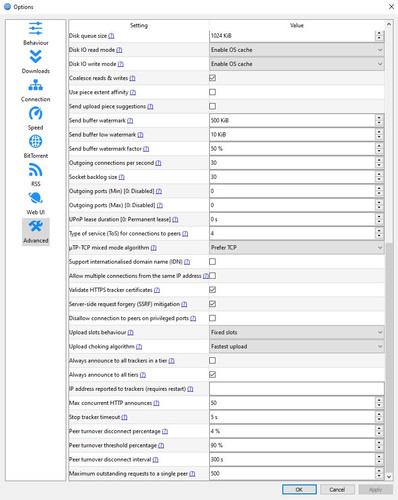Click the Max concurrent HTTP announces field
This screenshot has width=398, height=500.
tap(292, 403)
